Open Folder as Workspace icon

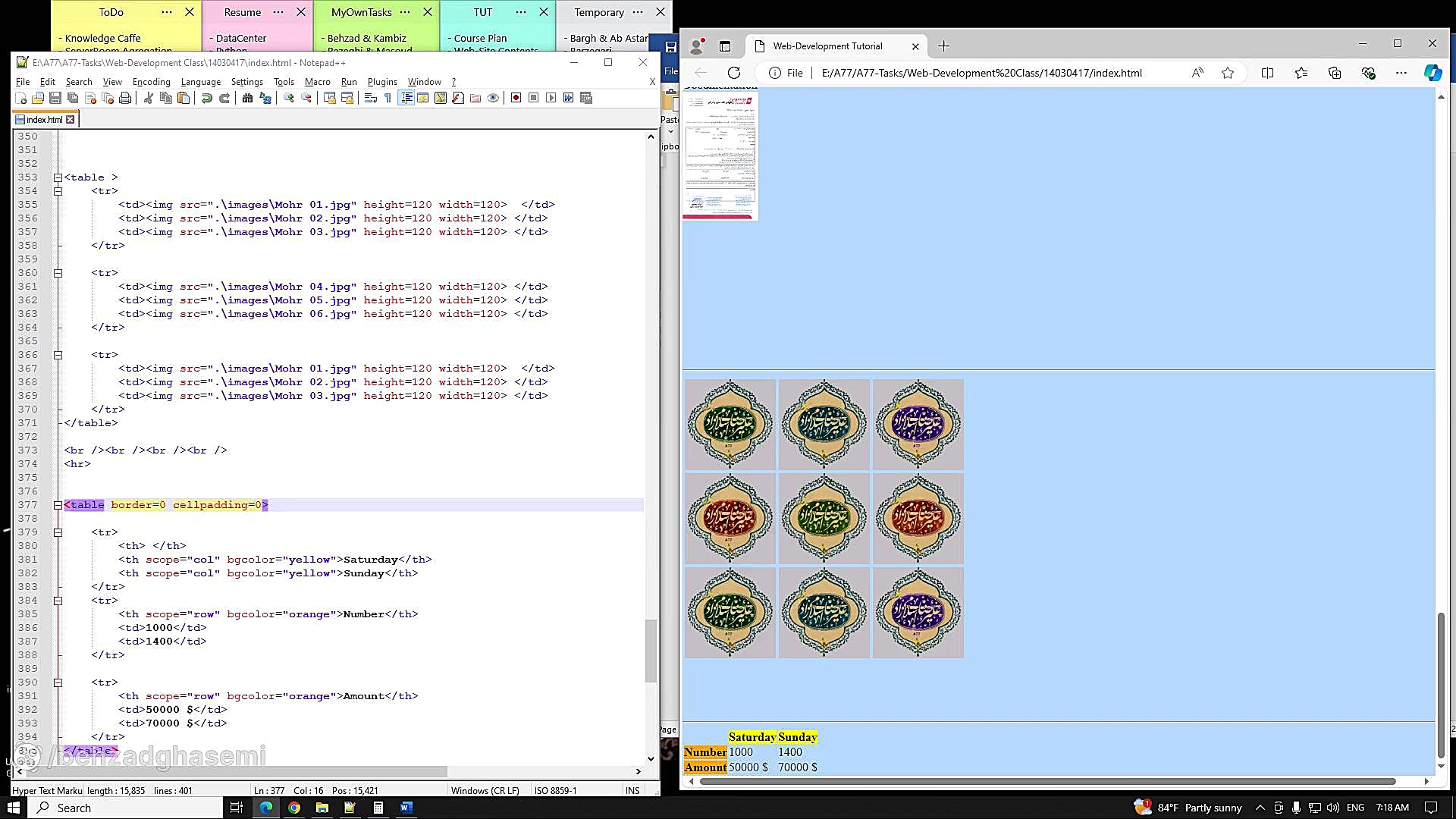475,98
